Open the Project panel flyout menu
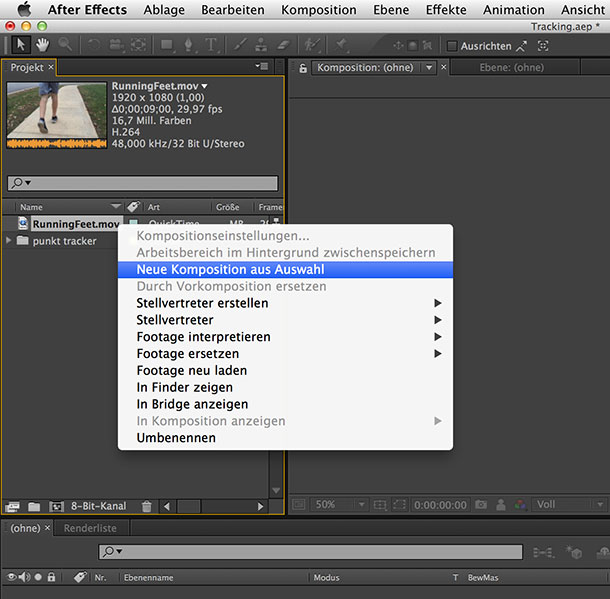This screenshot has height=599, width=610. click(x=262, y=67)
